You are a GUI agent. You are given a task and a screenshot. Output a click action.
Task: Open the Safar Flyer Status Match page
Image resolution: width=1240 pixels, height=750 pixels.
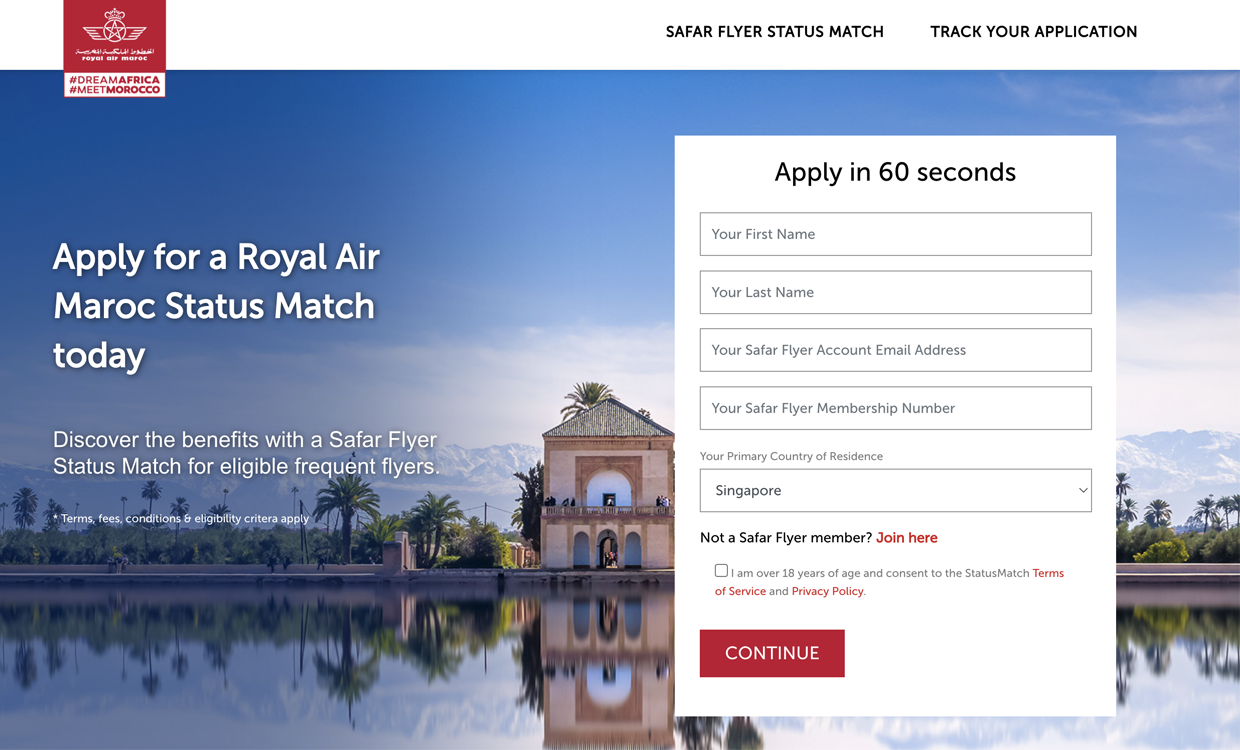click(x=774, y=32)
